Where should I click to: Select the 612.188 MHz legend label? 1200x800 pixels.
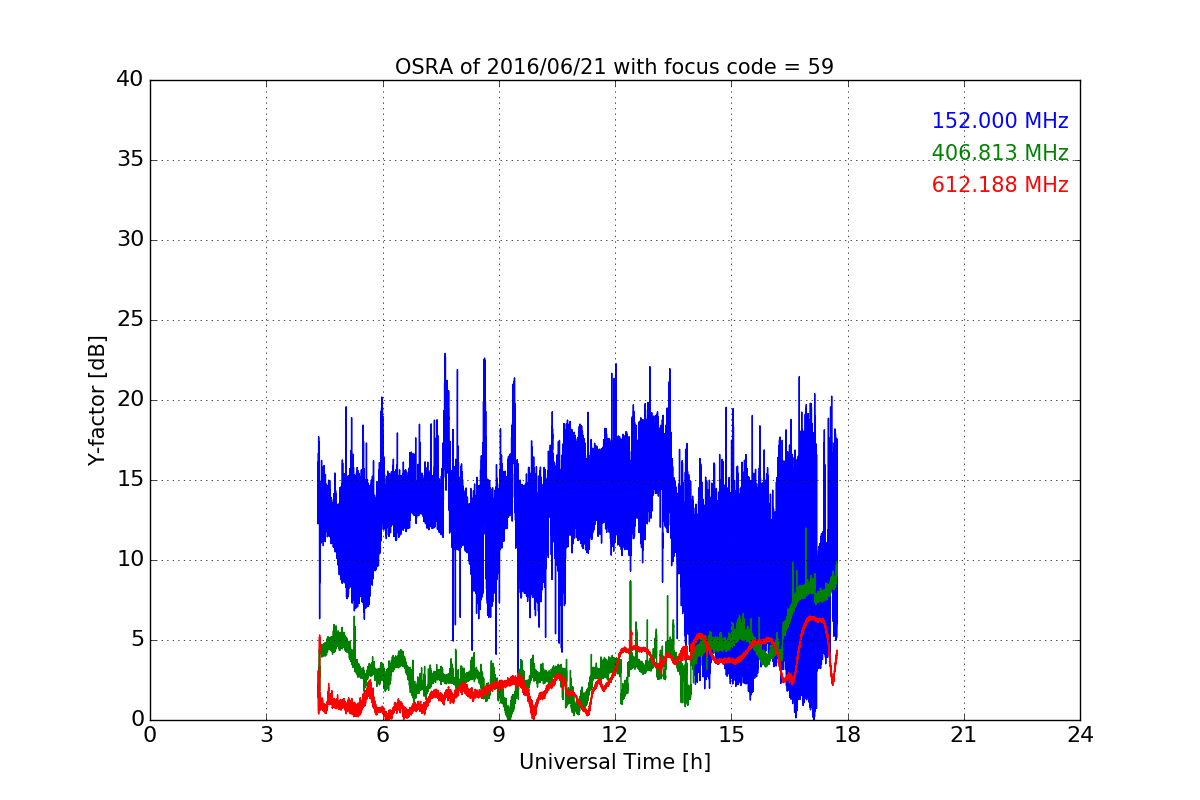(1000, 185)
